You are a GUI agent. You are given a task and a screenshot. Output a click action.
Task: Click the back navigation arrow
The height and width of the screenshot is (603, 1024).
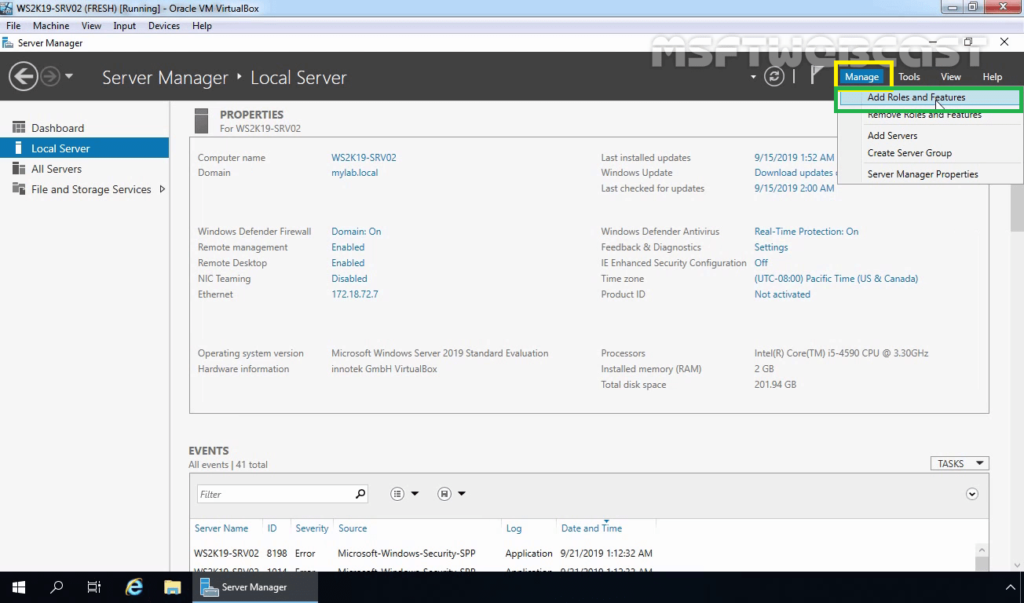[23, 76]
